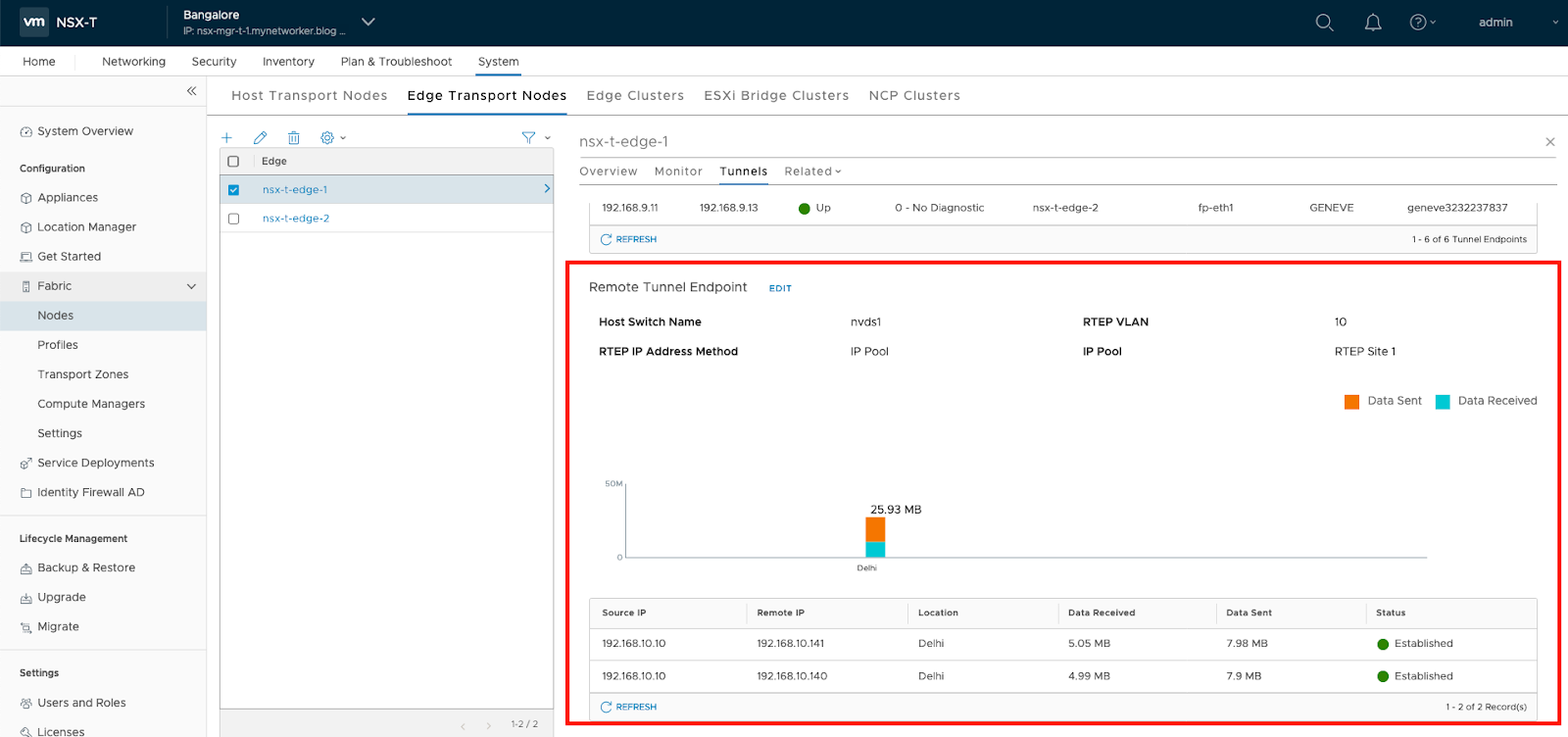The height and width of the screenshot is (737, 1568).
Task: Click EDIT next to Remote Tunnel Endpoint
Action: point(780,288)
